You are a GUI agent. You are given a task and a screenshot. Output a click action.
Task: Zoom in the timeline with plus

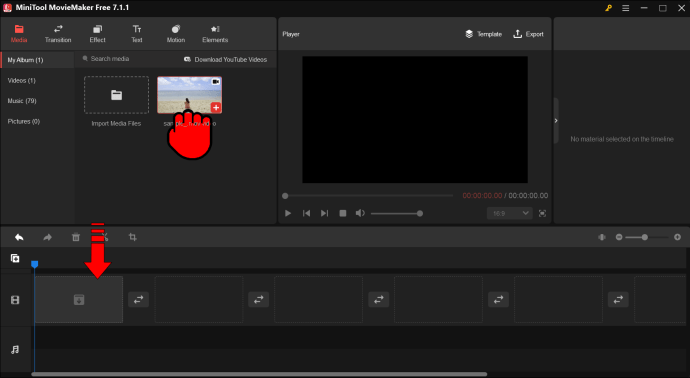[677, 237]
